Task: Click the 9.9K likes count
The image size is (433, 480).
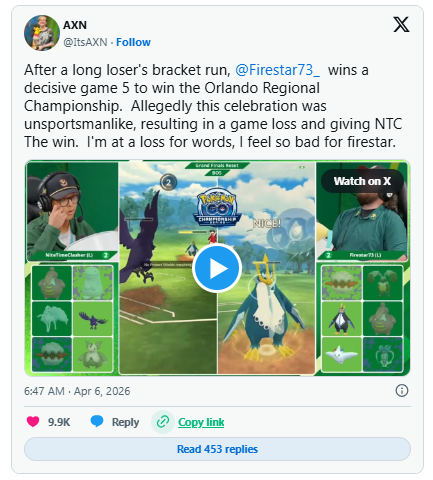Action: pos(59,422)
